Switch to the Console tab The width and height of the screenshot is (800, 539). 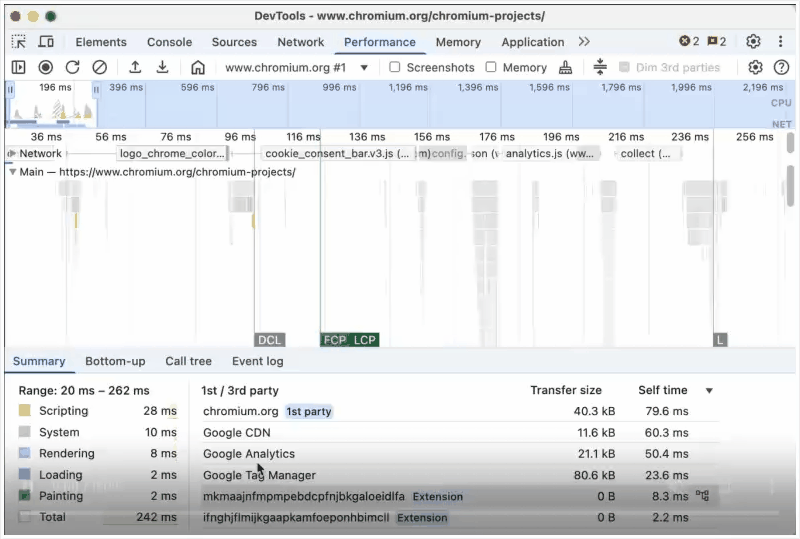click(x=169, y=42)
